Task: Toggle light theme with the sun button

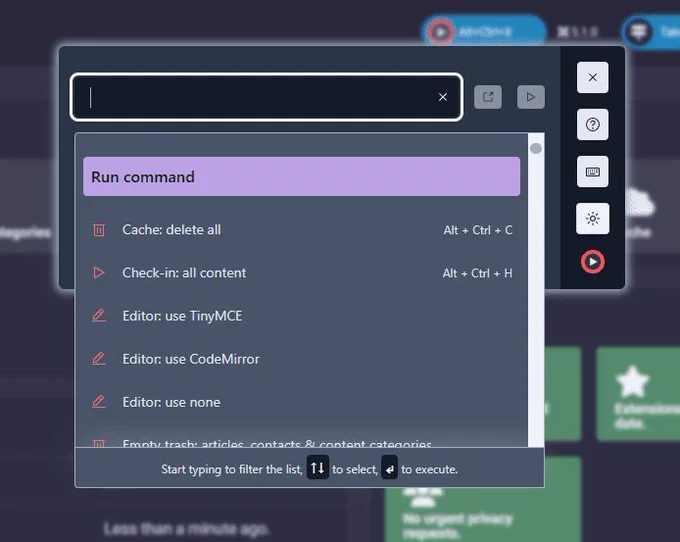Action: [592, 219]
